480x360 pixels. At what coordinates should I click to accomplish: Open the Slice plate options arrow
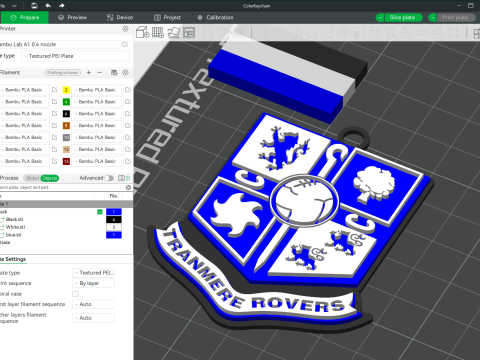(x=380, y=18)
